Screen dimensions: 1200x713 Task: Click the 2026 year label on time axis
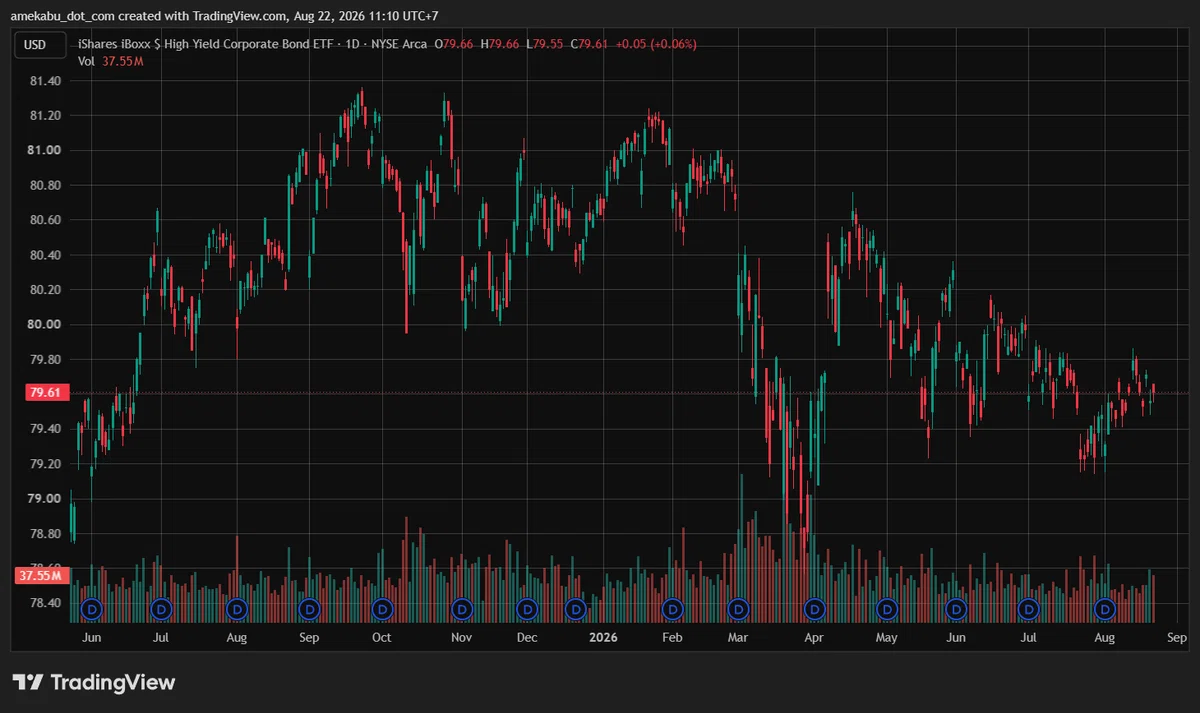point(603,637)
